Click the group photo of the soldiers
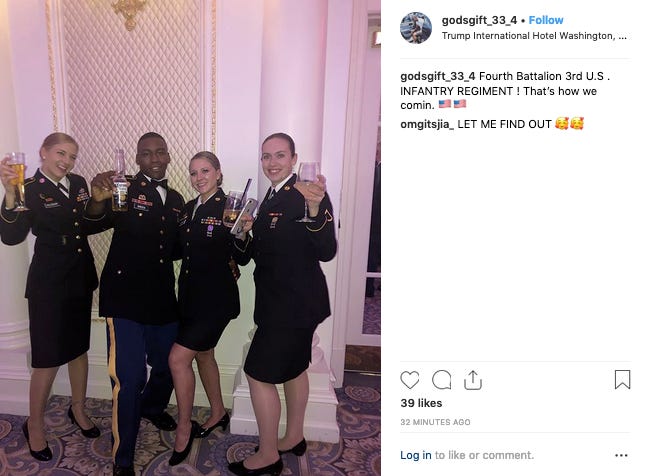Screen dimensions: 649x476 coord(190,238)
